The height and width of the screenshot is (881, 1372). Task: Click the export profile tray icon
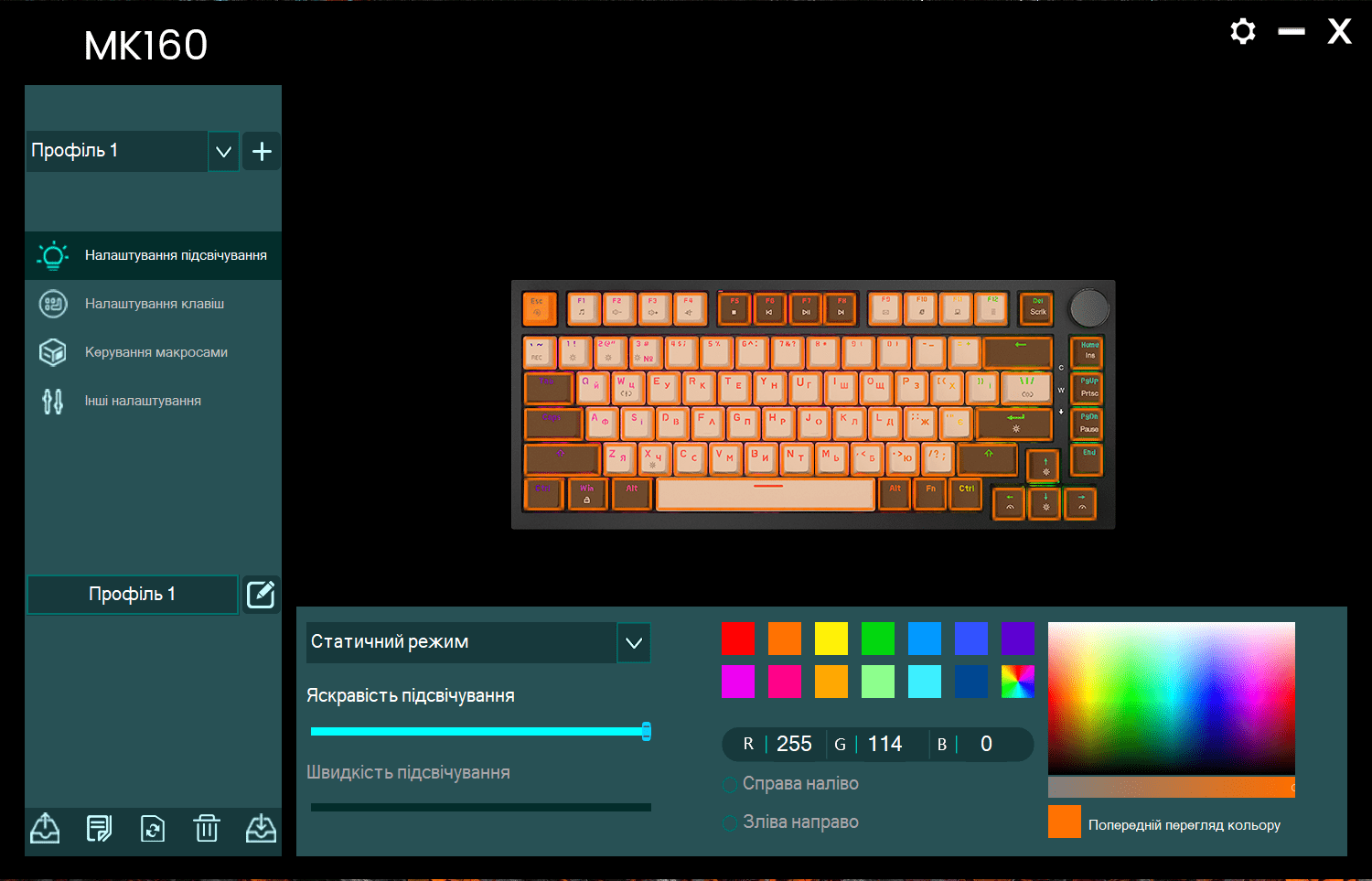click(x=45, y=828)
